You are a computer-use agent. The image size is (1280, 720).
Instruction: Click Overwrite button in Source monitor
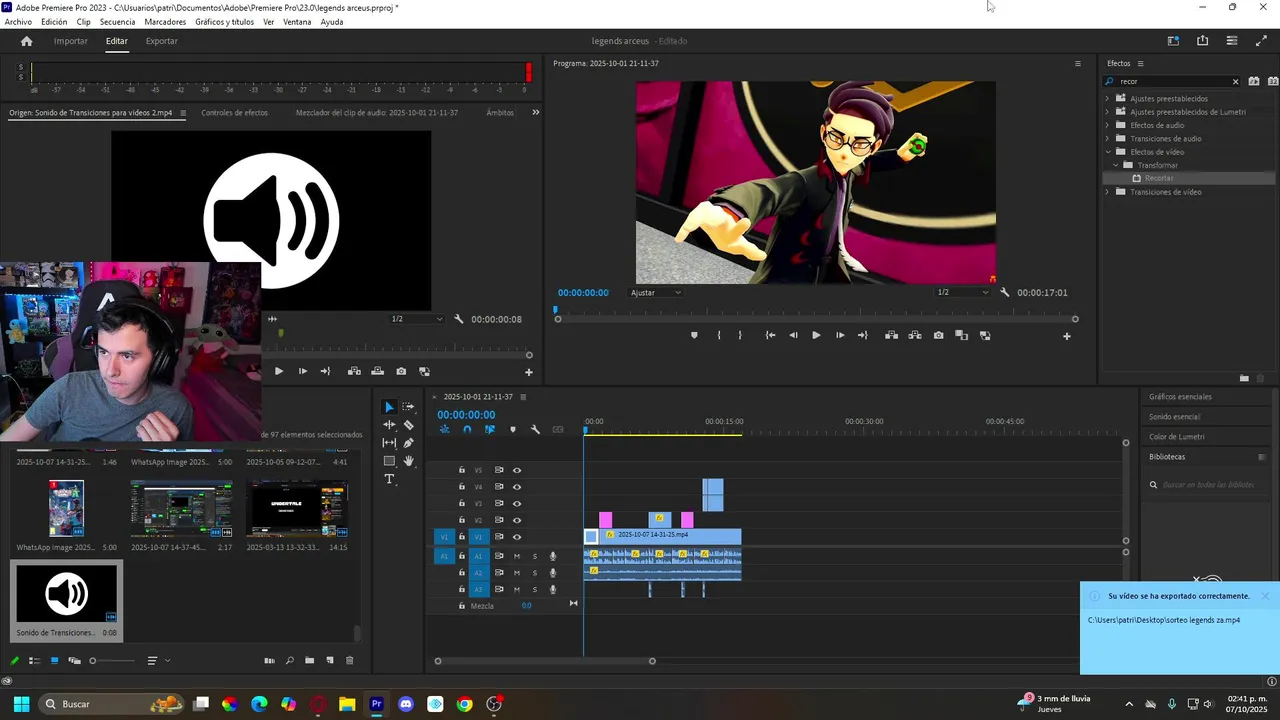[x=377, y=371]
